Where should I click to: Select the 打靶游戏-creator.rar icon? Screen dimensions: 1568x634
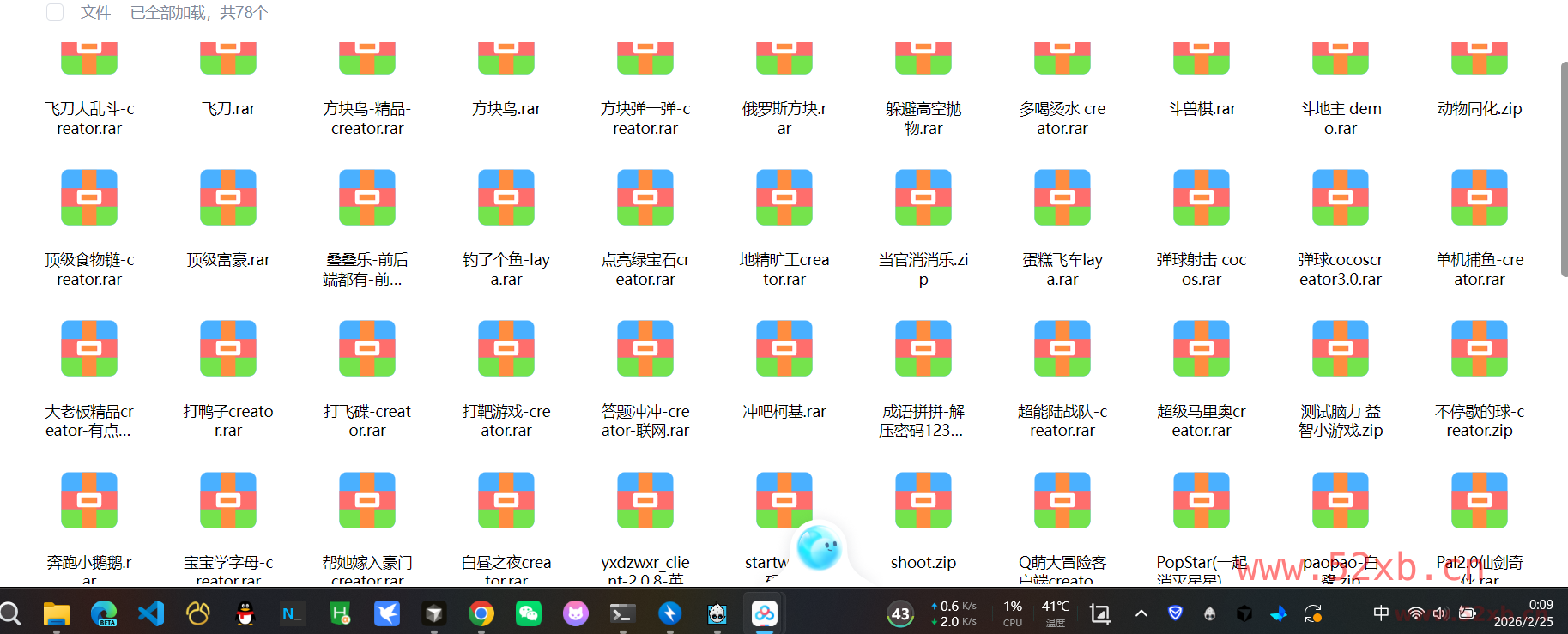(x=506, y=348)
